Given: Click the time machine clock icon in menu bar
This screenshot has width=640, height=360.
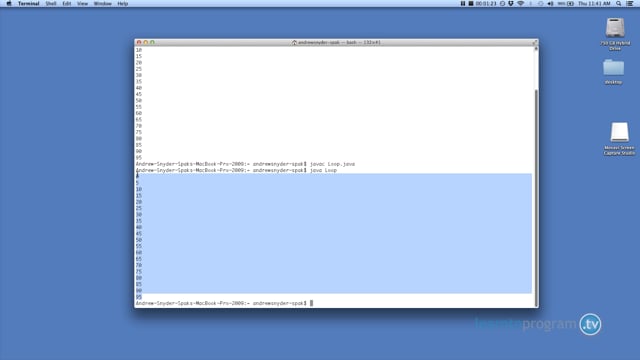Looking at the screenshot, I should click(x=502, y=3).
